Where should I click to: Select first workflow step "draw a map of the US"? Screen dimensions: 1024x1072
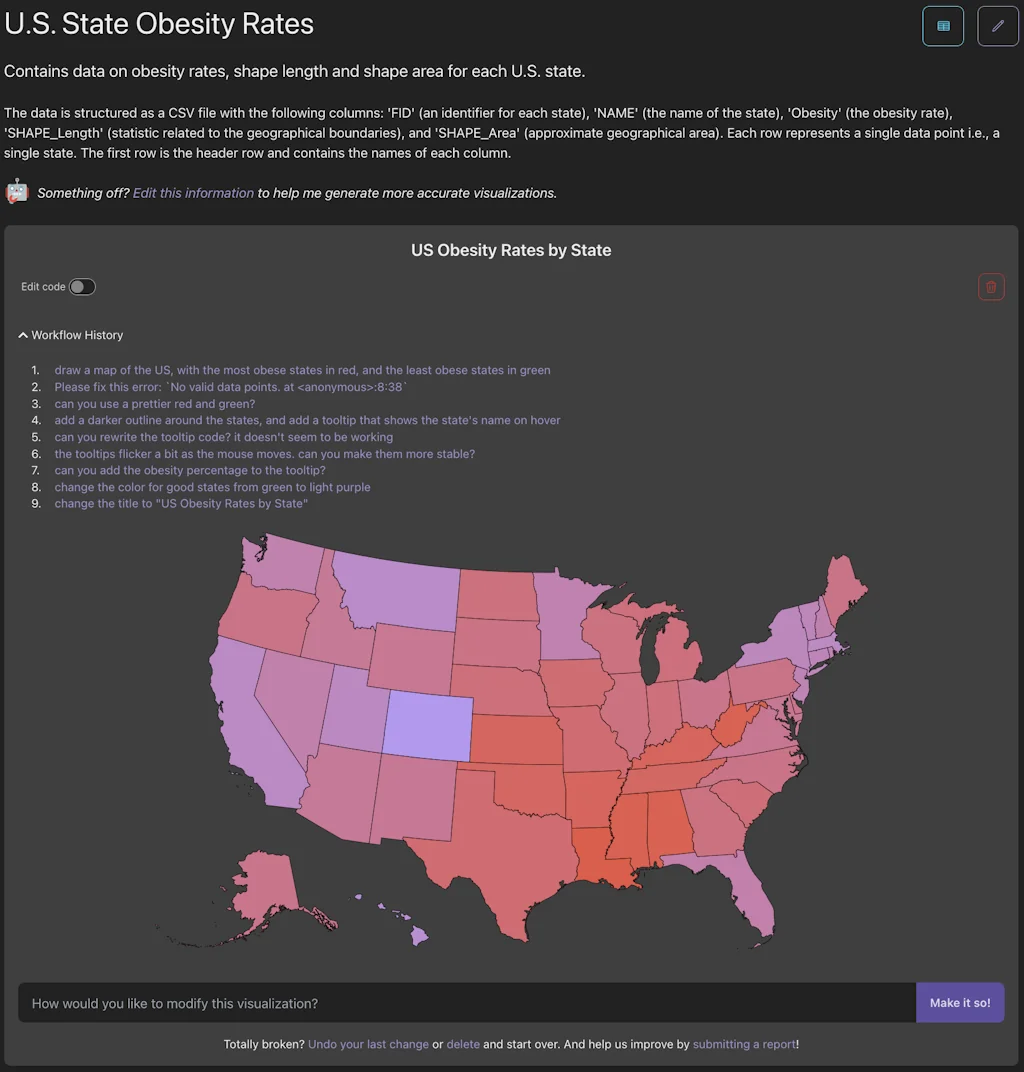(x=302, y=370)
